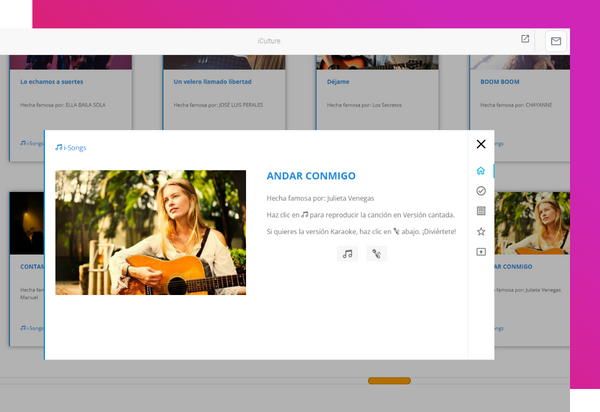Click background Andar Conmigo card thumbnail
This screenshot has width=600, height=412.
pyautogui.click(x=532, y=223)
